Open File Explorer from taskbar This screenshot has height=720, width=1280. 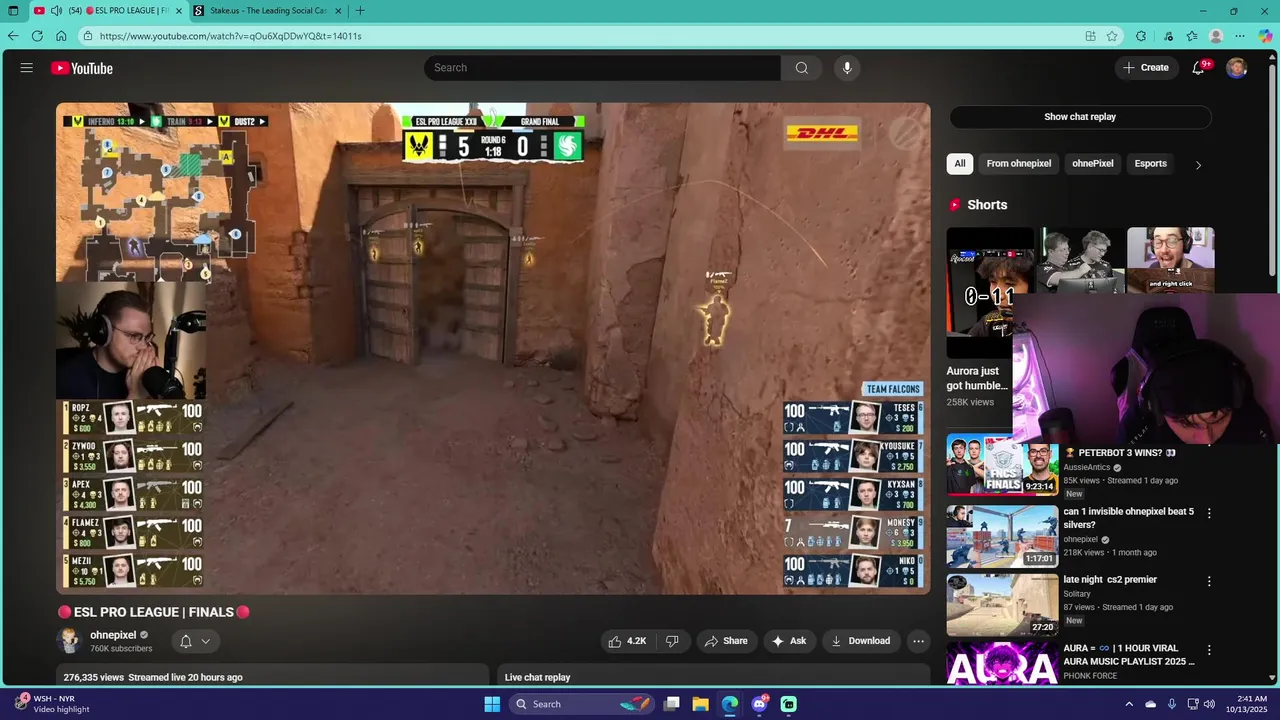pyautogui.click(x=701, y=704)
